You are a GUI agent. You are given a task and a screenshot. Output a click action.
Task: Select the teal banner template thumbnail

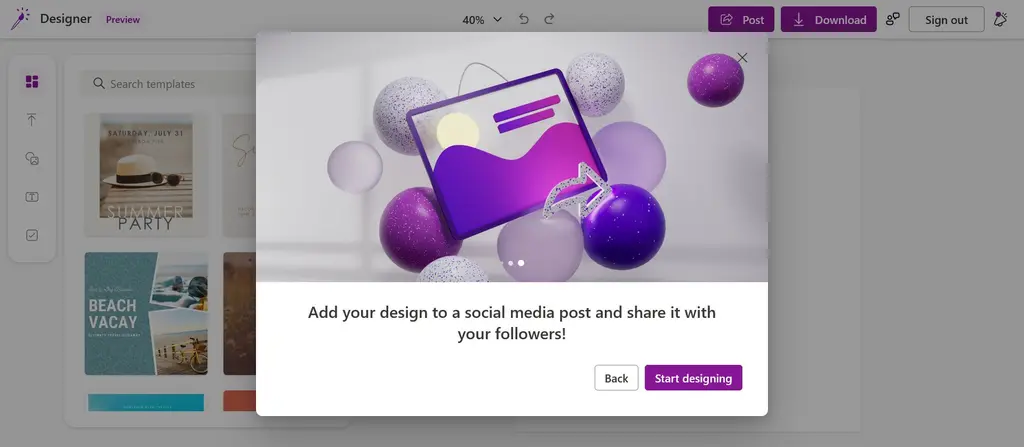point(146,402)
